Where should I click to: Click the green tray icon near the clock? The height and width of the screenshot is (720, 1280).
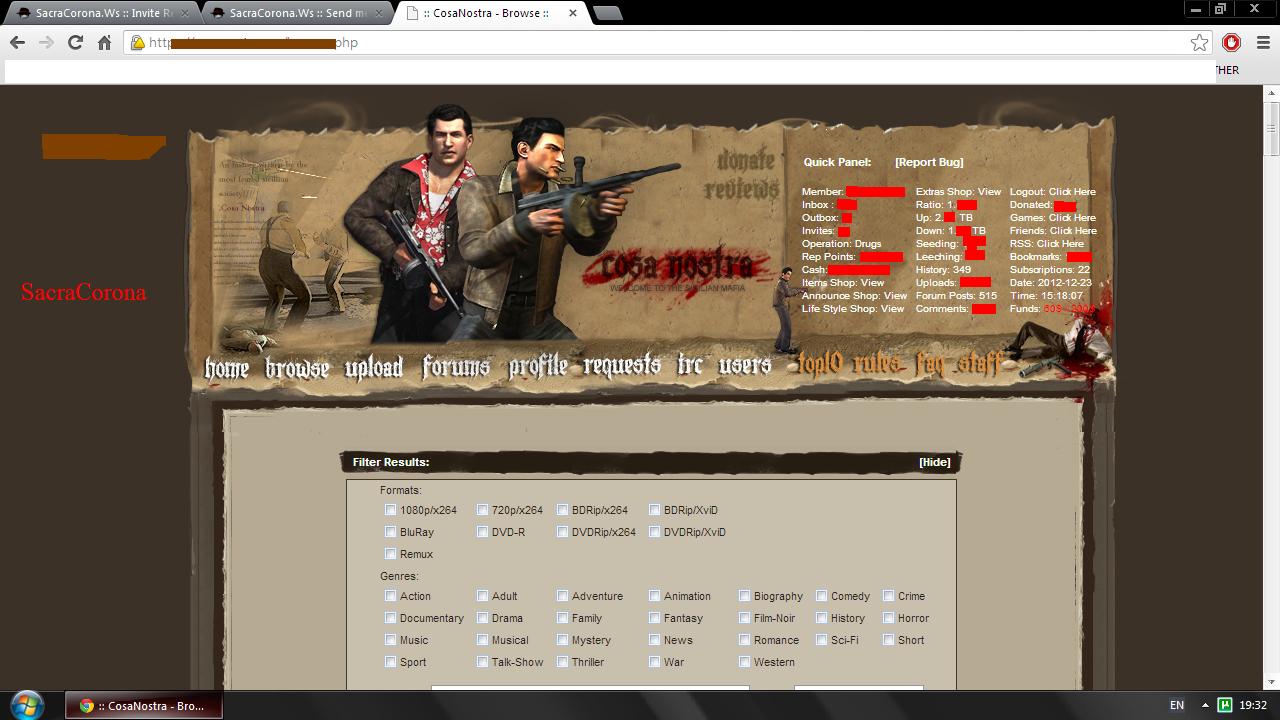click(1223, 705)
